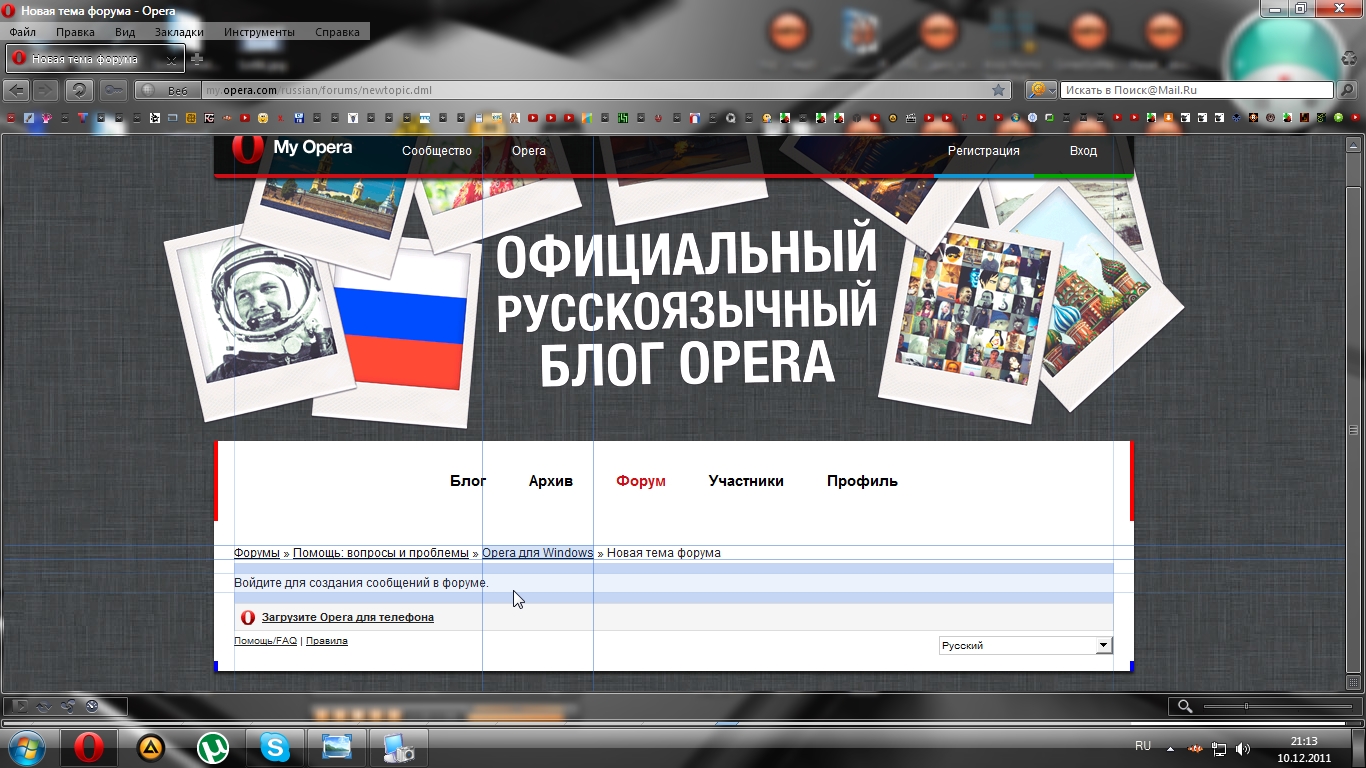Click the zoom magnifier in the status bar

[x=1185, y=706]
